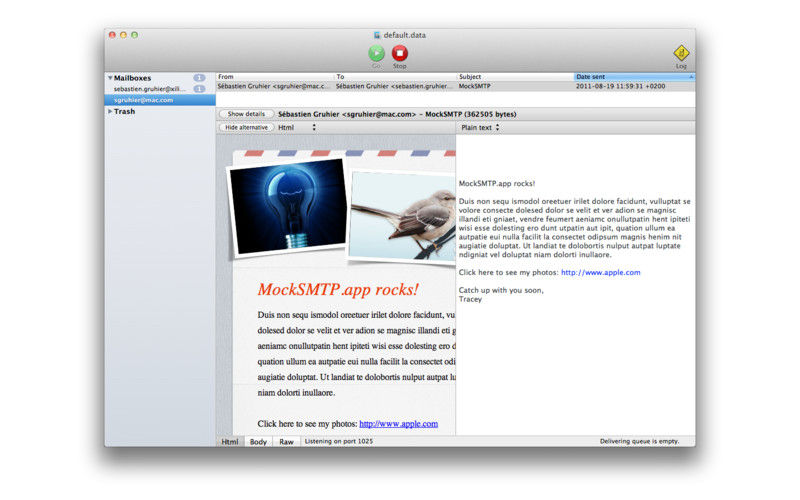This screenshot has height=500, width=800.
Task: Open the apple.com link in plain text pane
Action: point(601,272)
